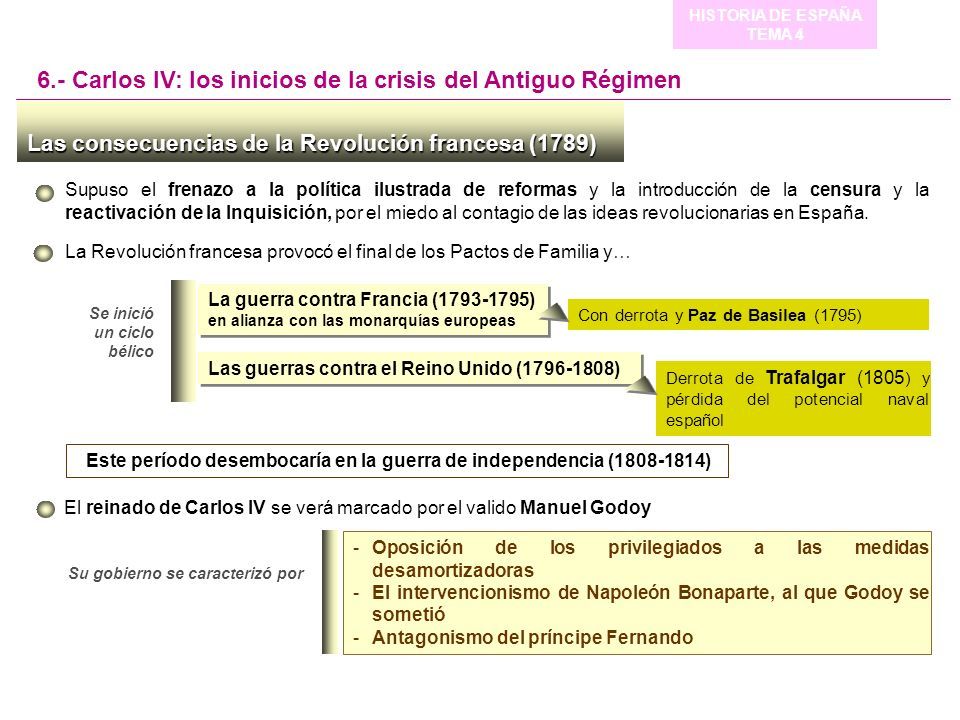This screenshot has width=960, height=720.
Task: Click the year '(1805)' in the Trafalgar box
Action: pos(884,378)
